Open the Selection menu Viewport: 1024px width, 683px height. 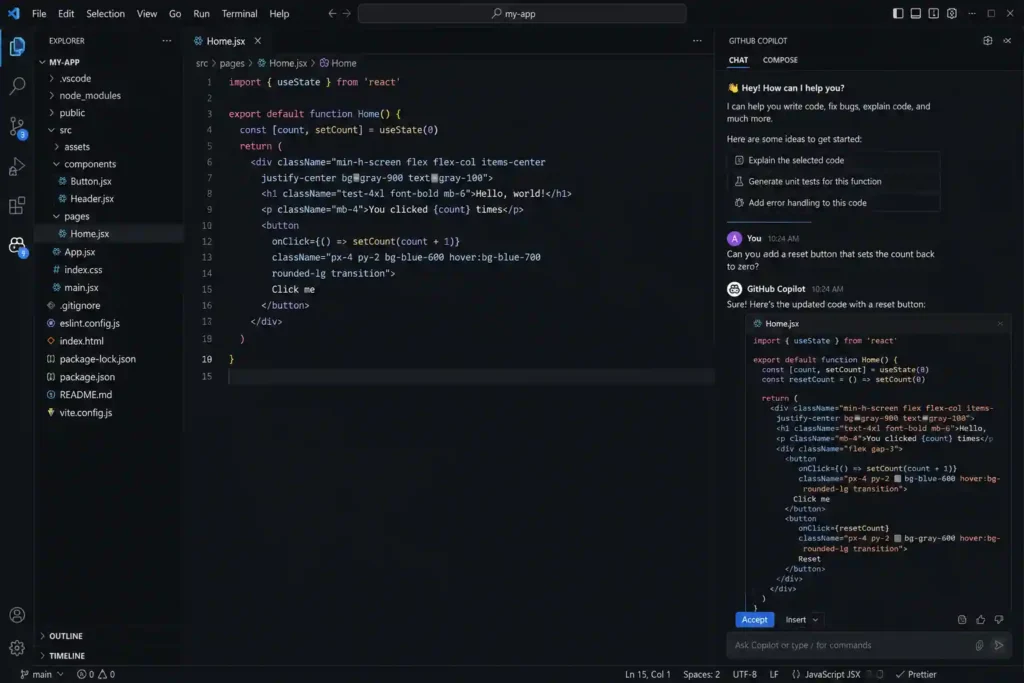pyautogui.click(x=105, y=13)
